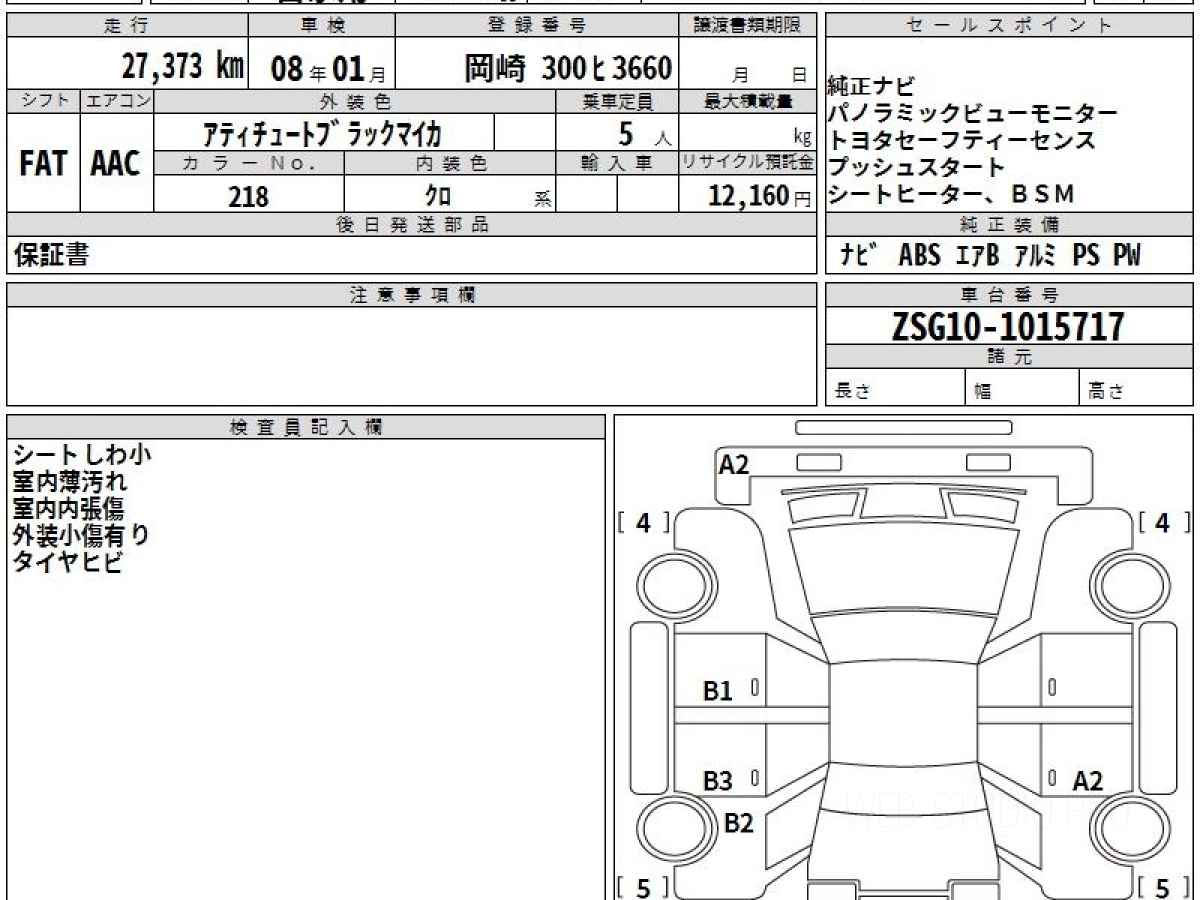Select the AAC air conditioner value

pyautogui.click(x=116, y=164)
